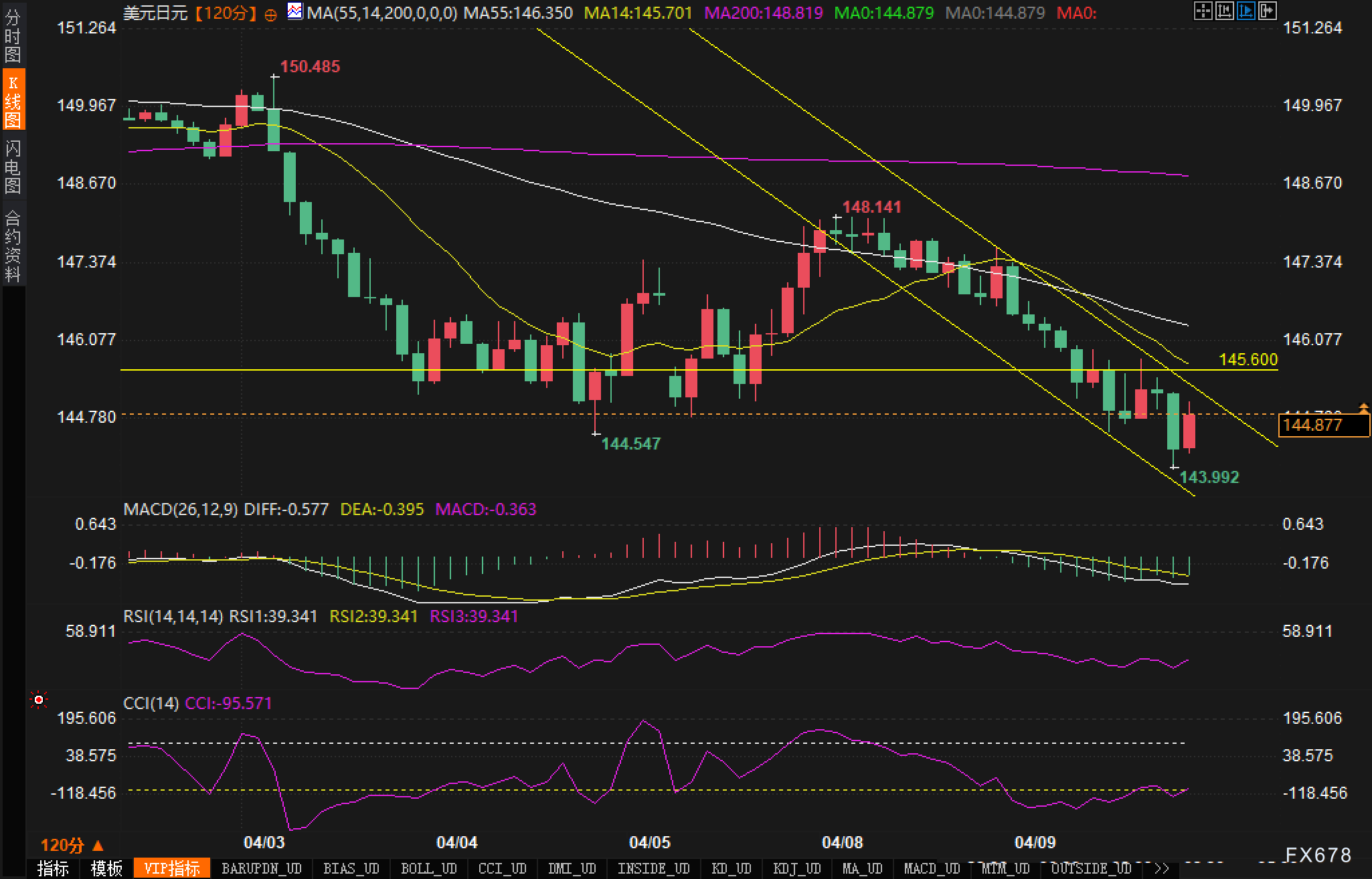The height and width of the screenshot is (879, 1372).
Task: Select the MACD_UD indicator tab
Action: pyautogui.click(x=932, y=868)
